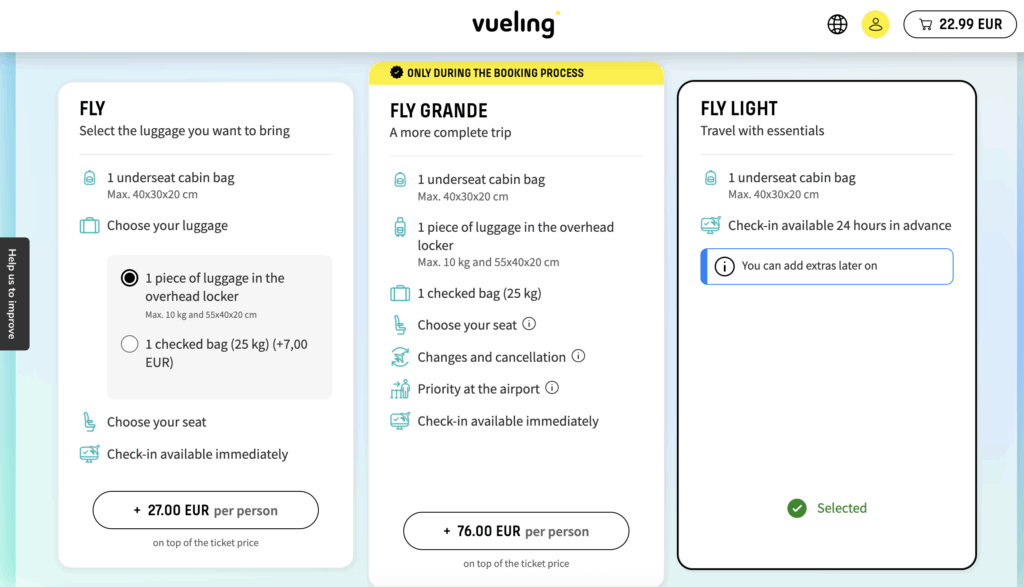Click the Only During The Booking Process banner
Viewport: 1024px width, 587px height.
(x=516, y=73)
